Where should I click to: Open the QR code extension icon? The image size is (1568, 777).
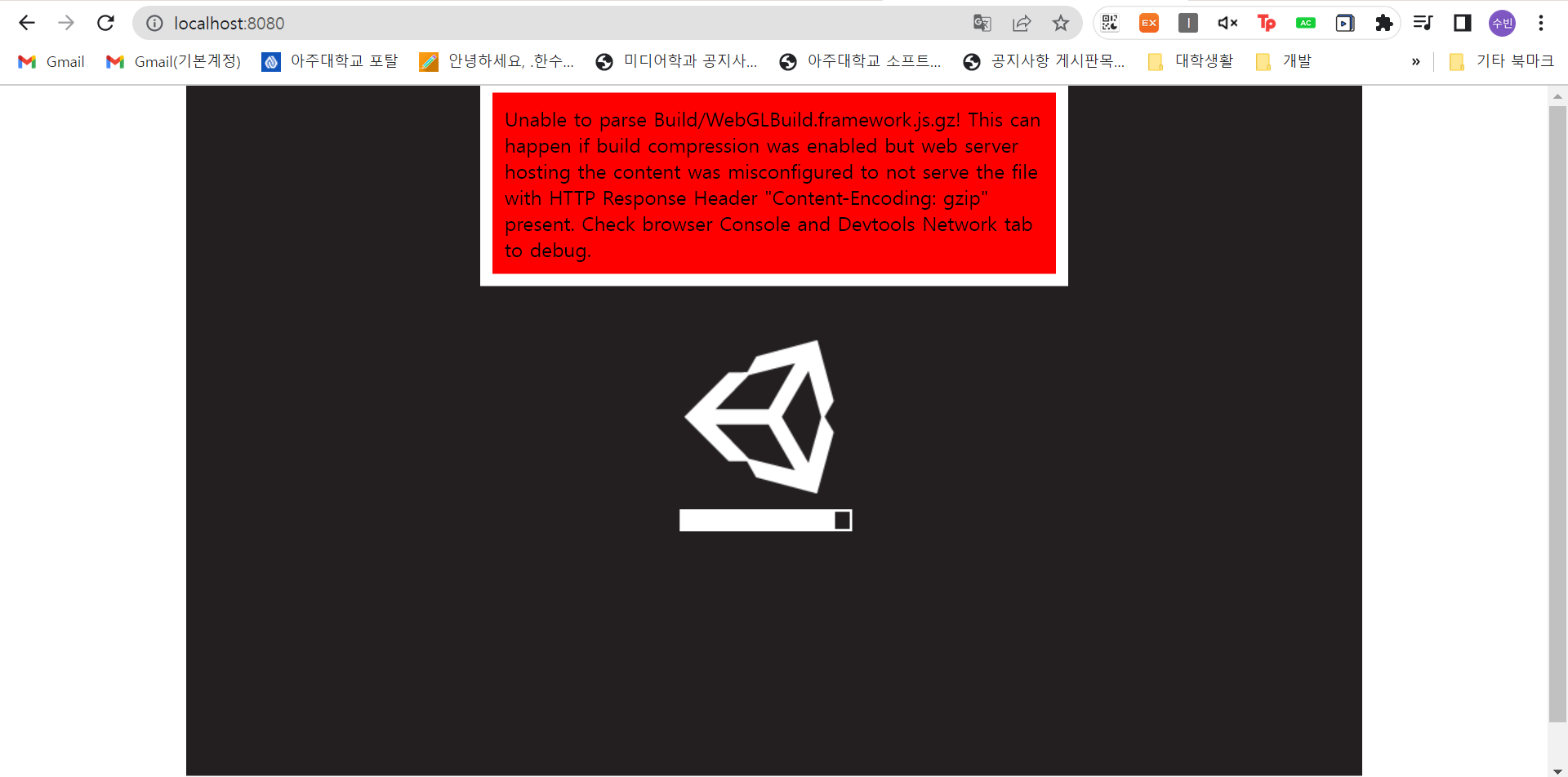click(x=1110, y=23)
